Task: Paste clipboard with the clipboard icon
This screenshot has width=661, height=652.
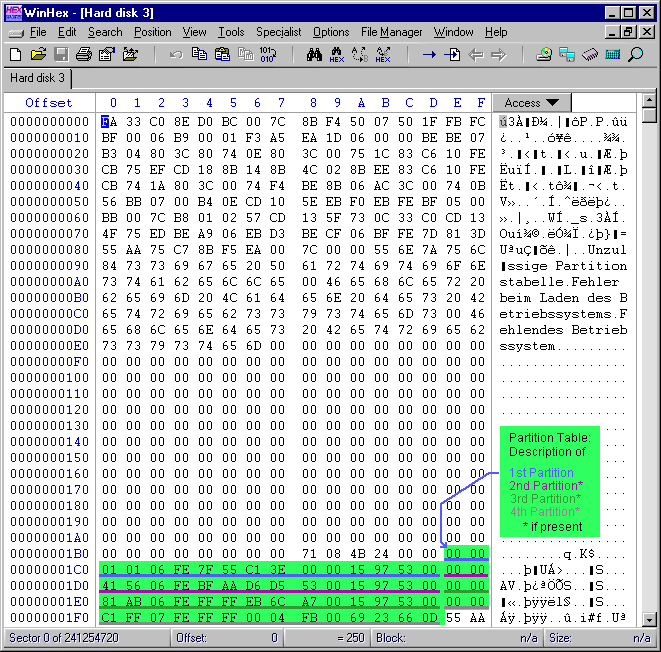Action: (x=223, y=55)
